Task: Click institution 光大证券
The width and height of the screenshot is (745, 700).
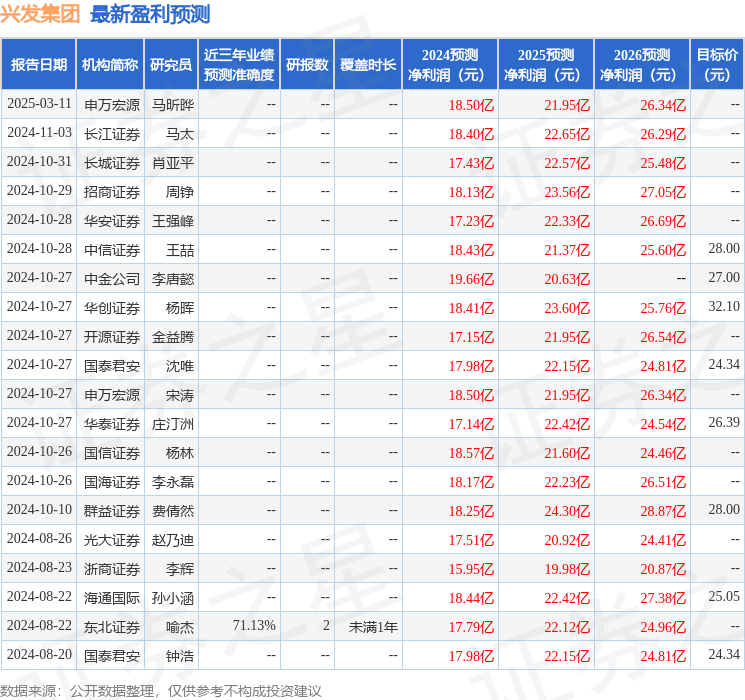Action: click(112, 540)
